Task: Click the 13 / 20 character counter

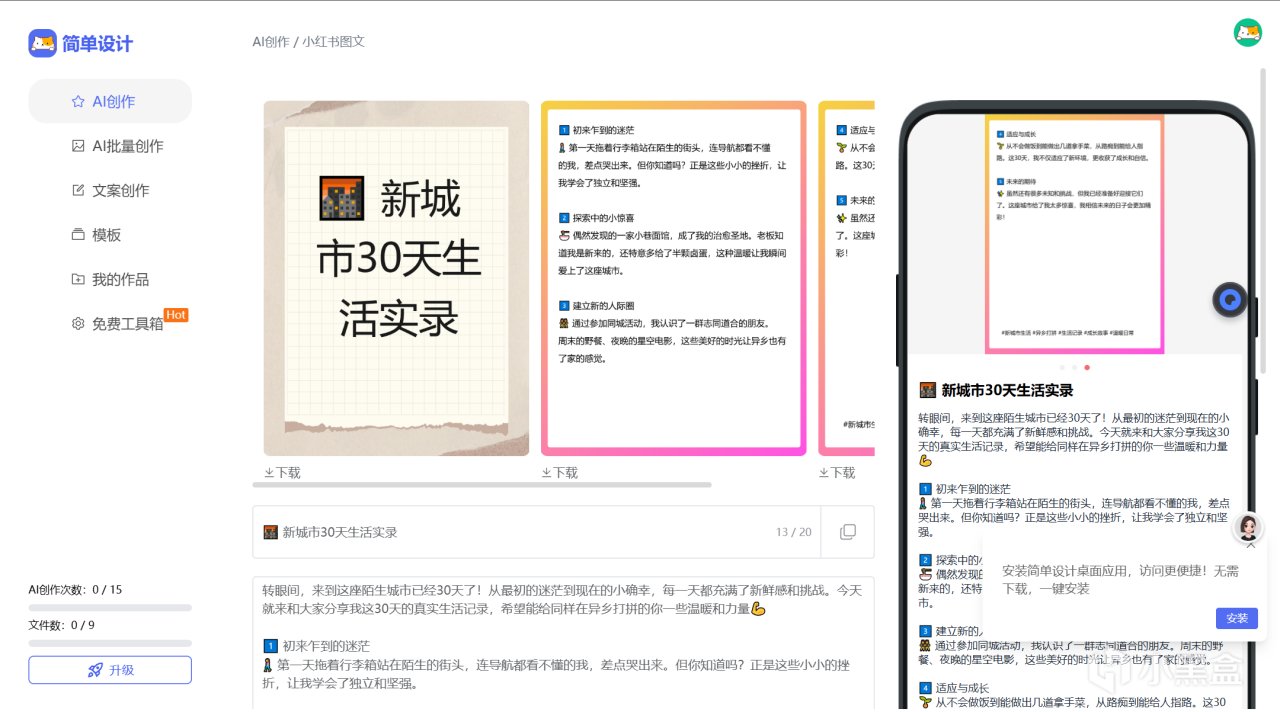Action: (794, 532)
